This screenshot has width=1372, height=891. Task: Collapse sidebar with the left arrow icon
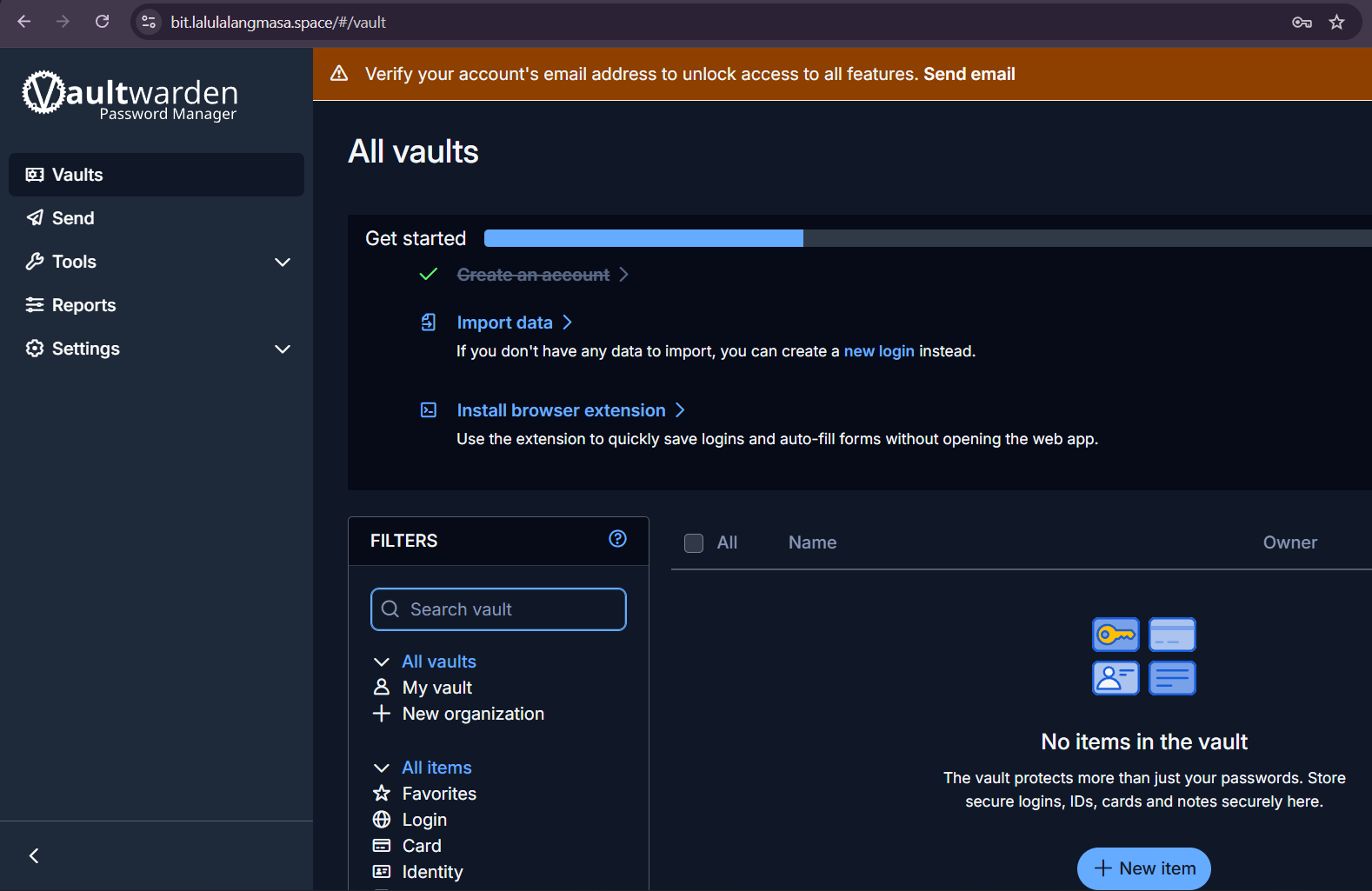(x=34, y=856)
